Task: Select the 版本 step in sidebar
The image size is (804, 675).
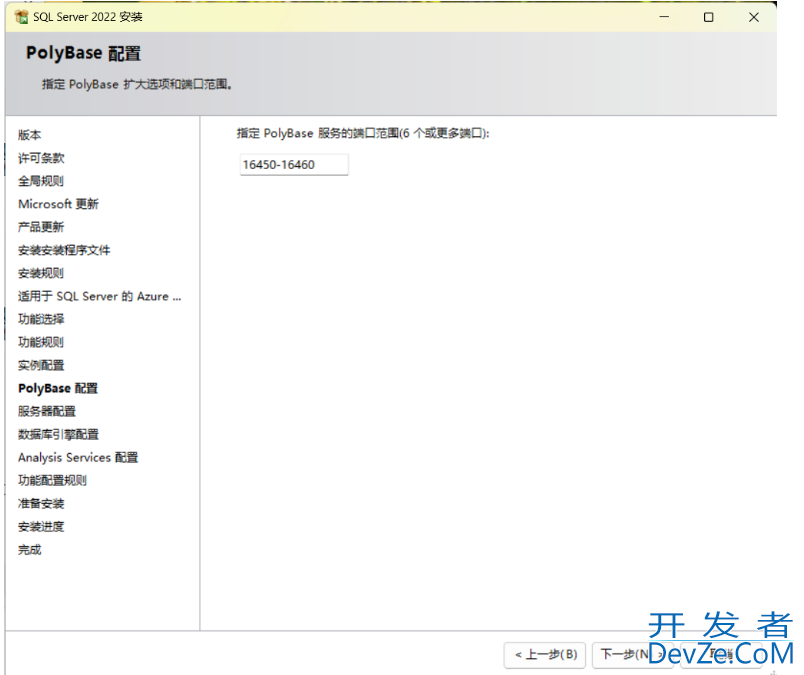Action: pyautogui.click(x=29, y=135)
